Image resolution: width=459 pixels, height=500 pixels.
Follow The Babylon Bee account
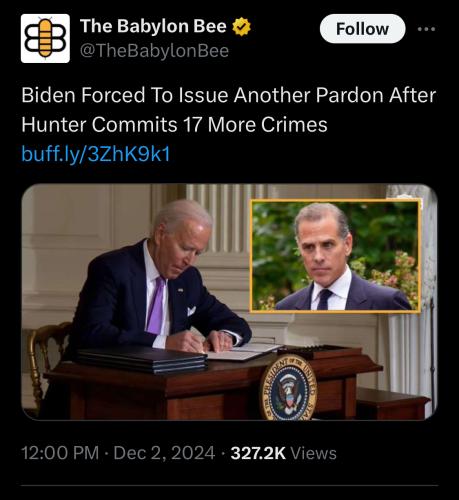click(362, 29)
